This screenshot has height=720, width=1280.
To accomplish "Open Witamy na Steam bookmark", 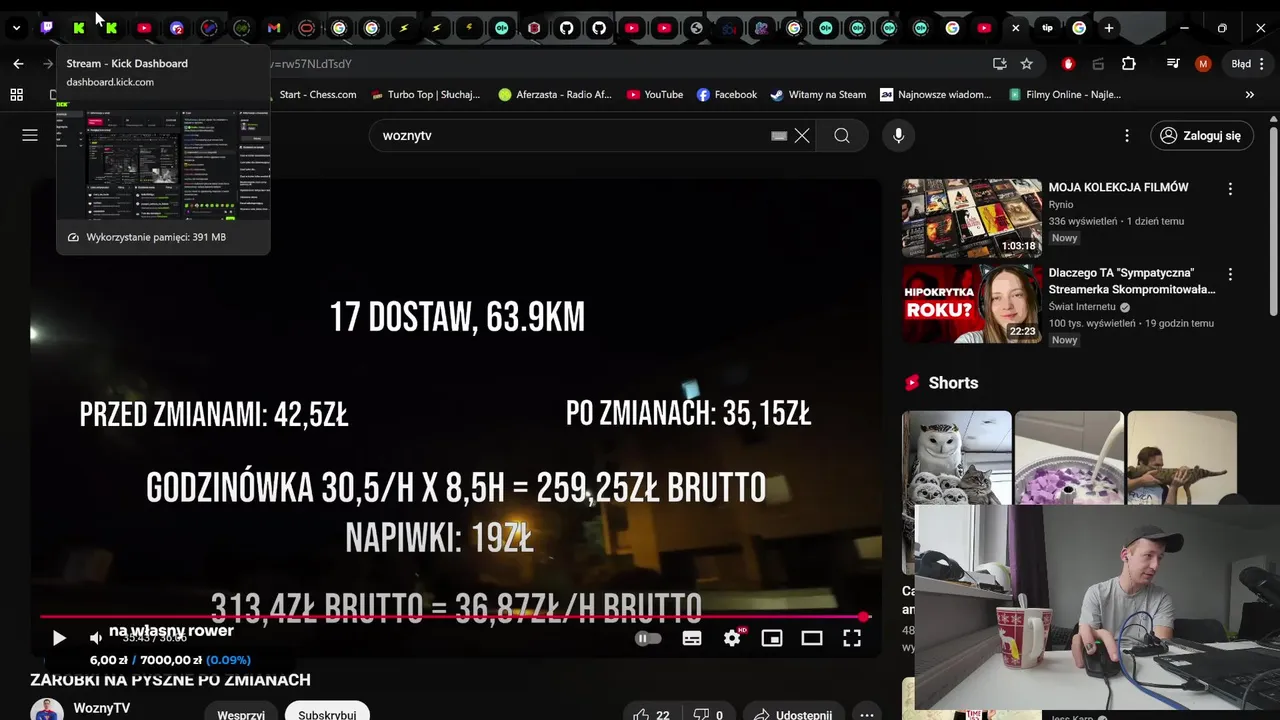I will click(818, 95).
